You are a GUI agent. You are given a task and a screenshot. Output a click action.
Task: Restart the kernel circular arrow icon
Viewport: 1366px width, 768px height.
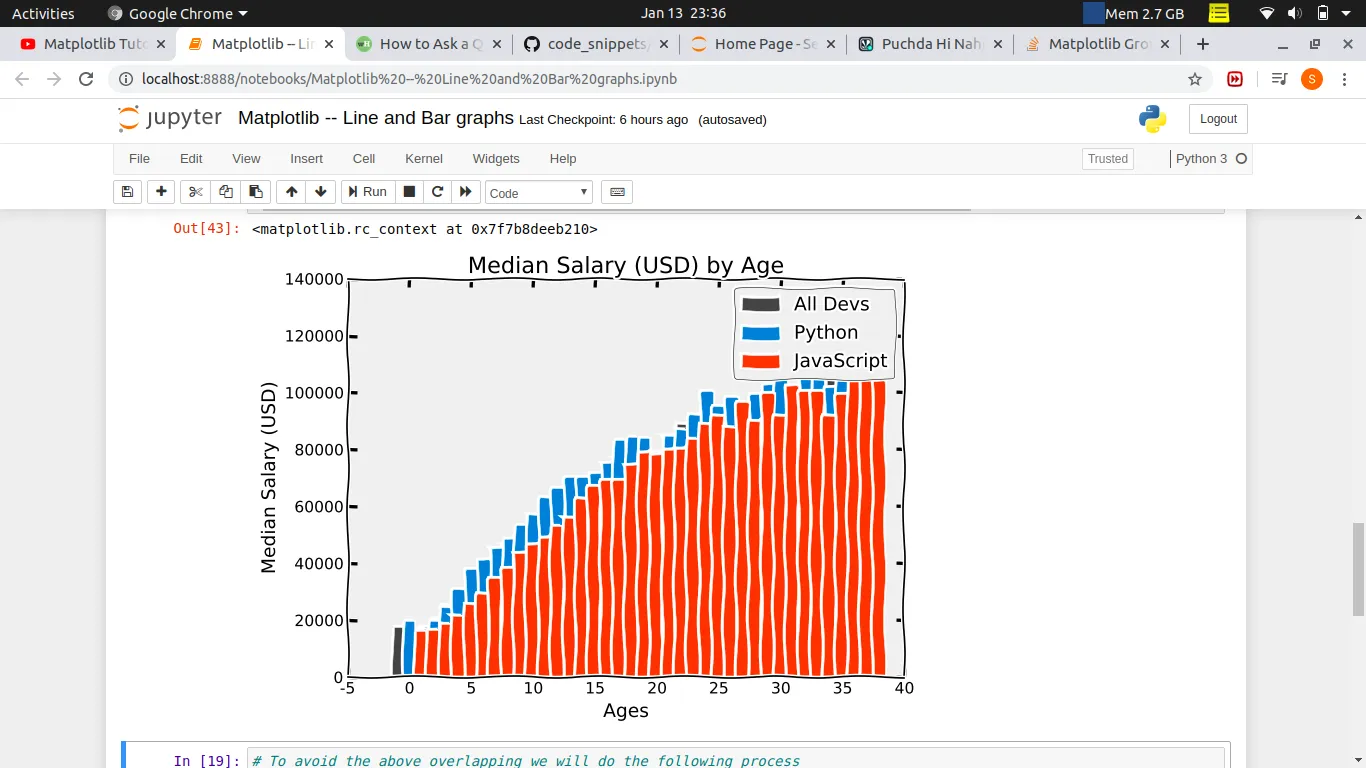(x=437, y=192)
